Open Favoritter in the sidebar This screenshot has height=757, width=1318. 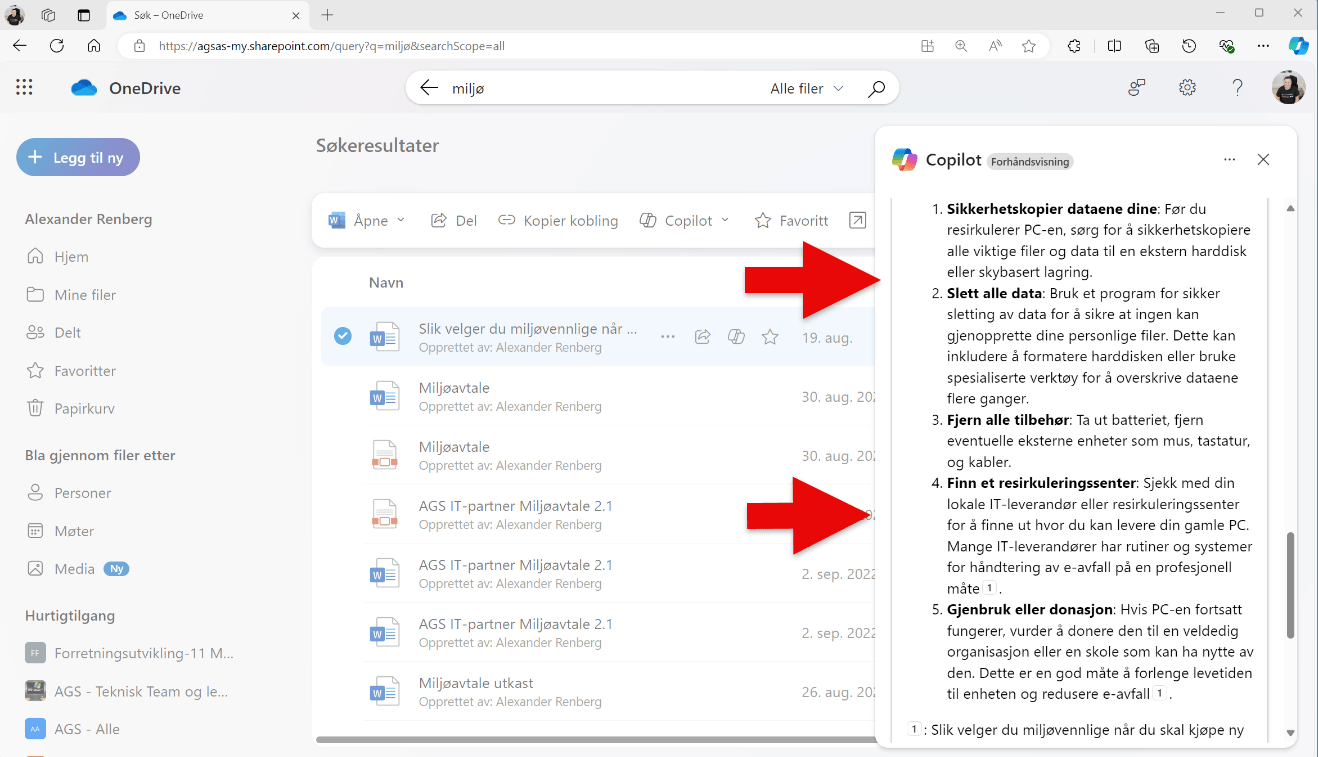[72, 370]
